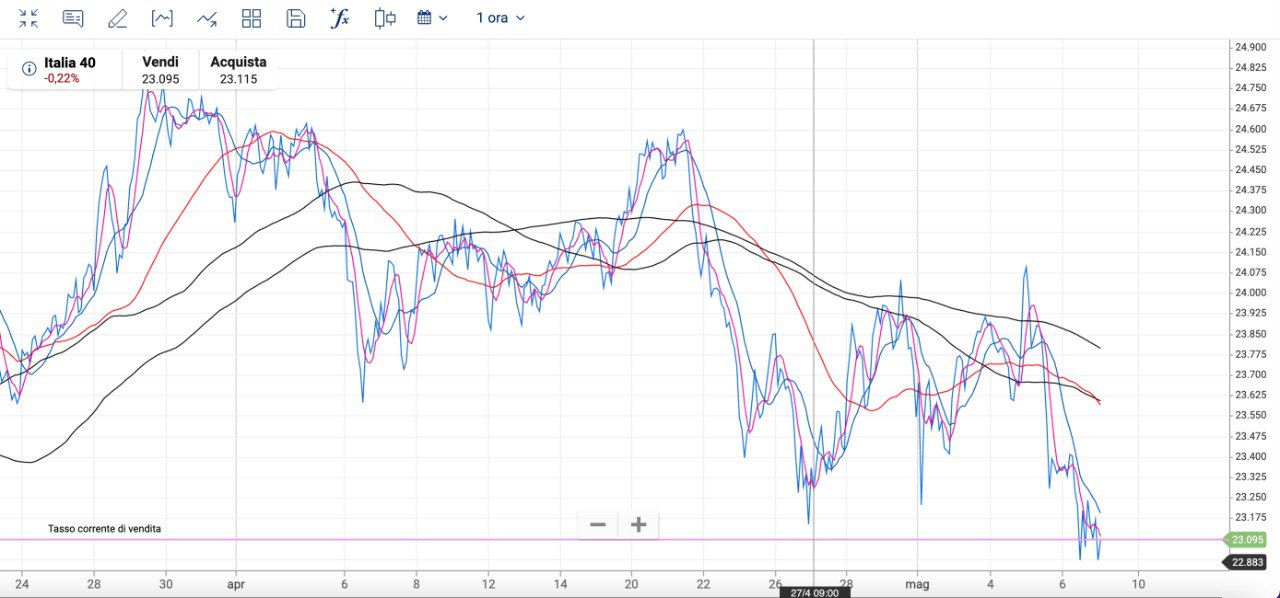Image resolution: width=1280 pixels, height=598 pixels.
Task: Click the 24.150 price axis label
Action: pyautogui.click(x=1250, y=252)
